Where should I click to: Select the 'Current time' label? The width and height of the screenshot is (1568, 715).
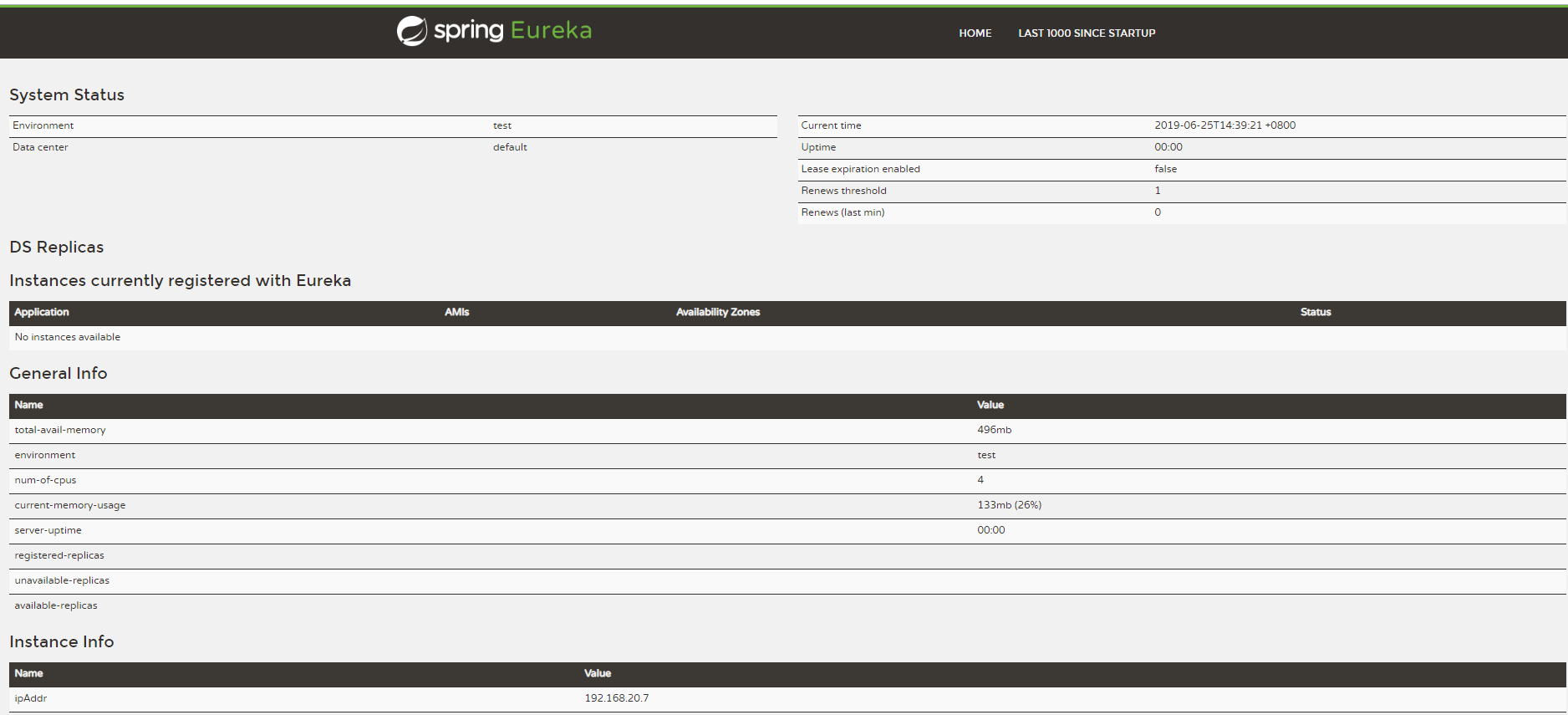click(831, 125)
